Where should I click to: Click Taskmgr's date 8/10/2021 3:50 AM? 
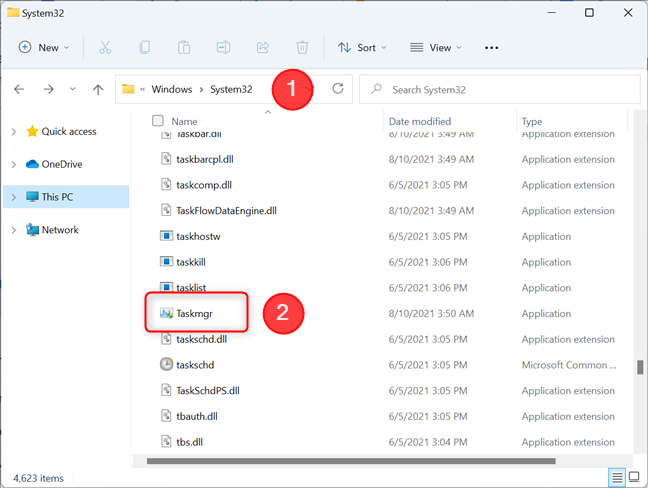pyautogui.click(x=431, y=313)
